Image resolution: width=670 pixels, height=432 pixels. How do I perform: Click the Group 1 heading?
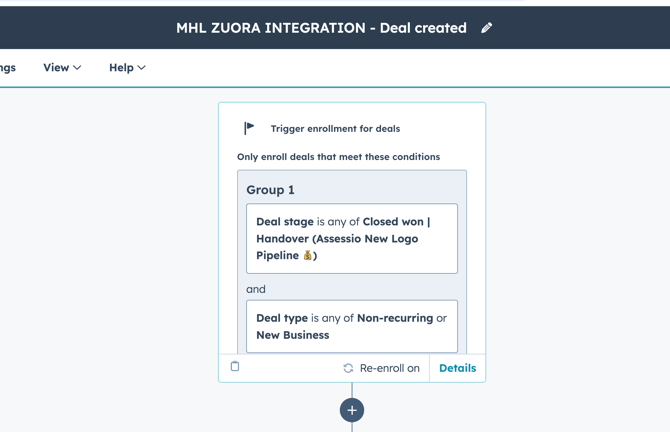[271, 190]
